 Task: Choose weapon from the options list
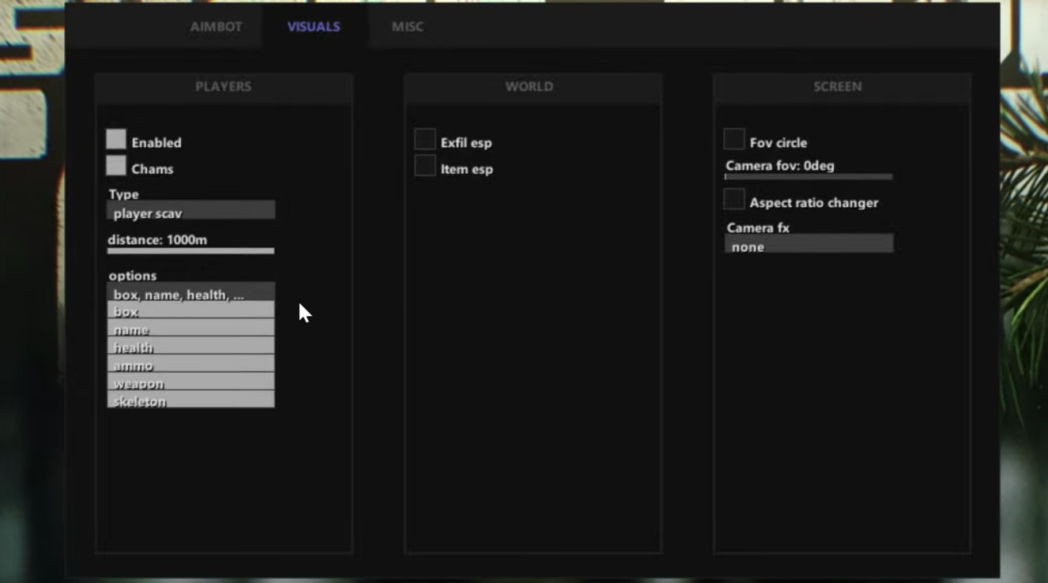[190, 383]
